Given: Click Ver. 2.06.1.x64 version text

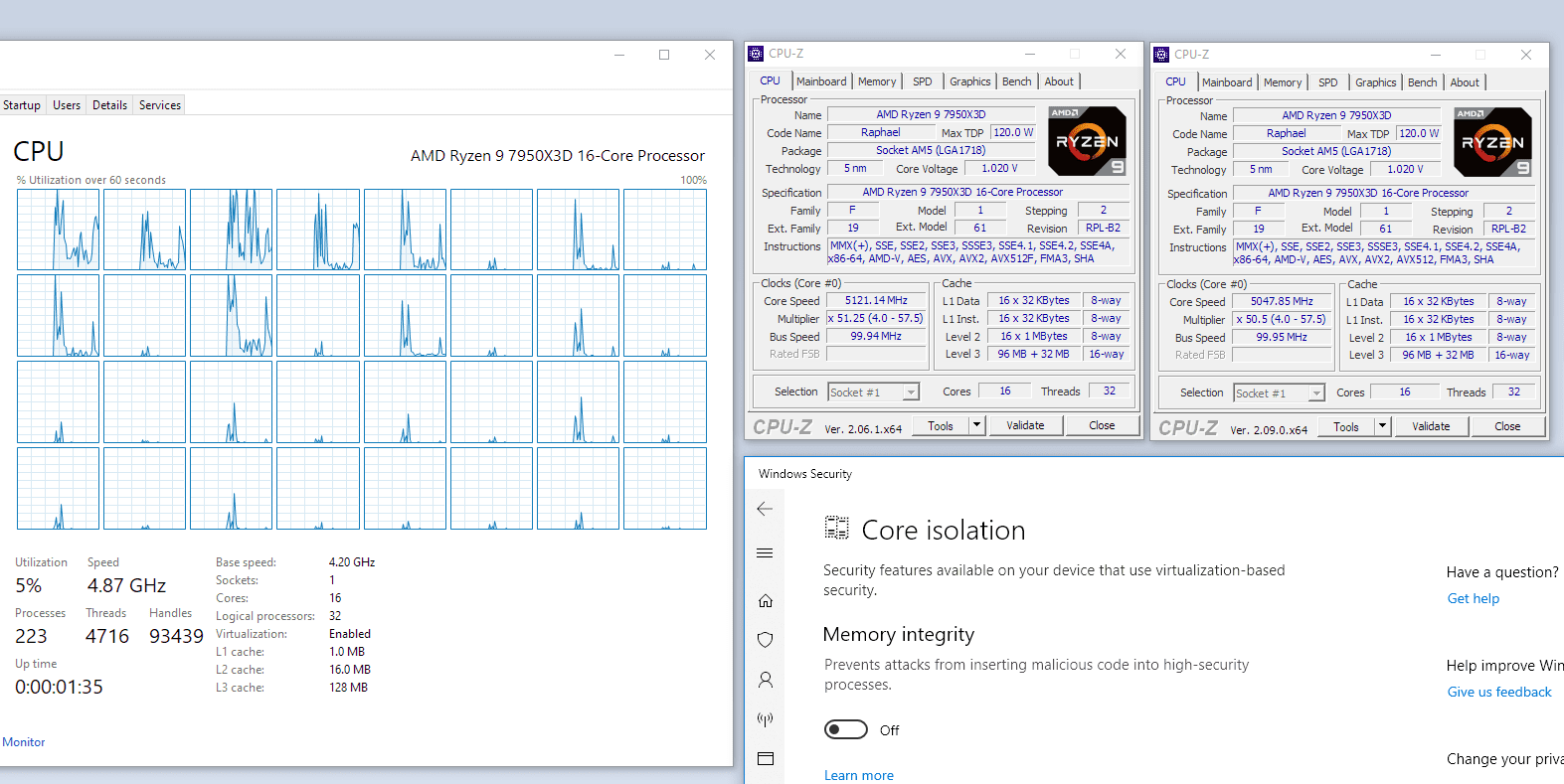Looking at the screenshot, I should click(863, 429).
